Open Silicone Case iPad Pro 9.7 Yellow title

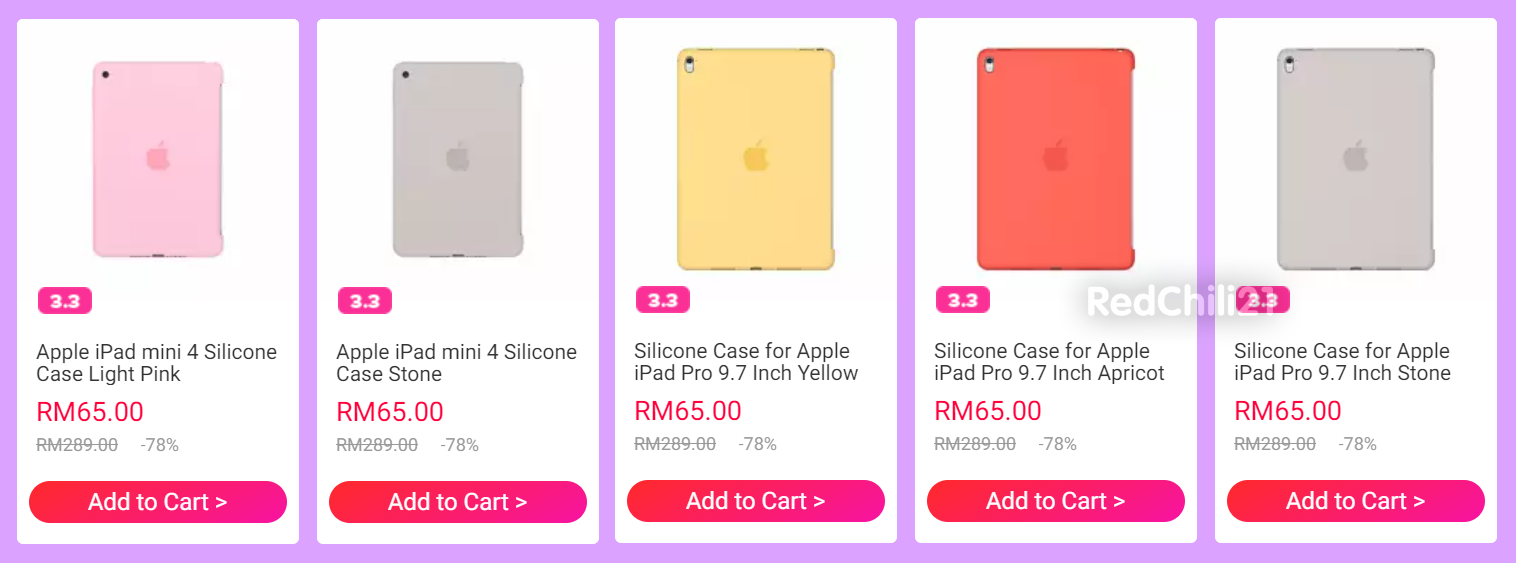(x=746, y=362)
